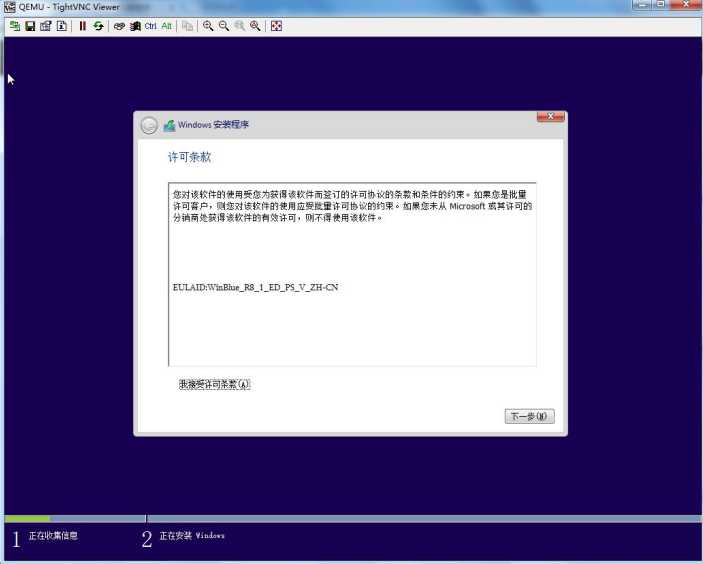Click the Windows 安装程序 title icon

click(x=169, y=125)
